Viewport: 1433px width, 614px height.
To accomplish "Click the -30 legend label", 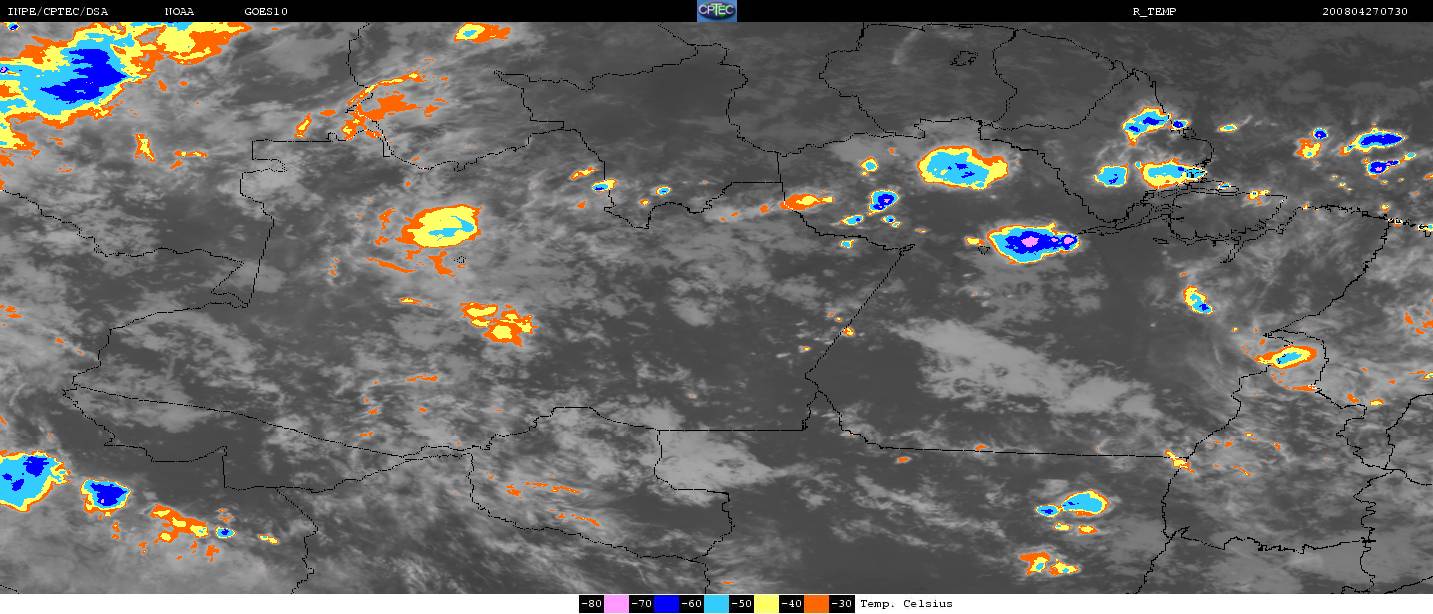I will pos(842,603).
